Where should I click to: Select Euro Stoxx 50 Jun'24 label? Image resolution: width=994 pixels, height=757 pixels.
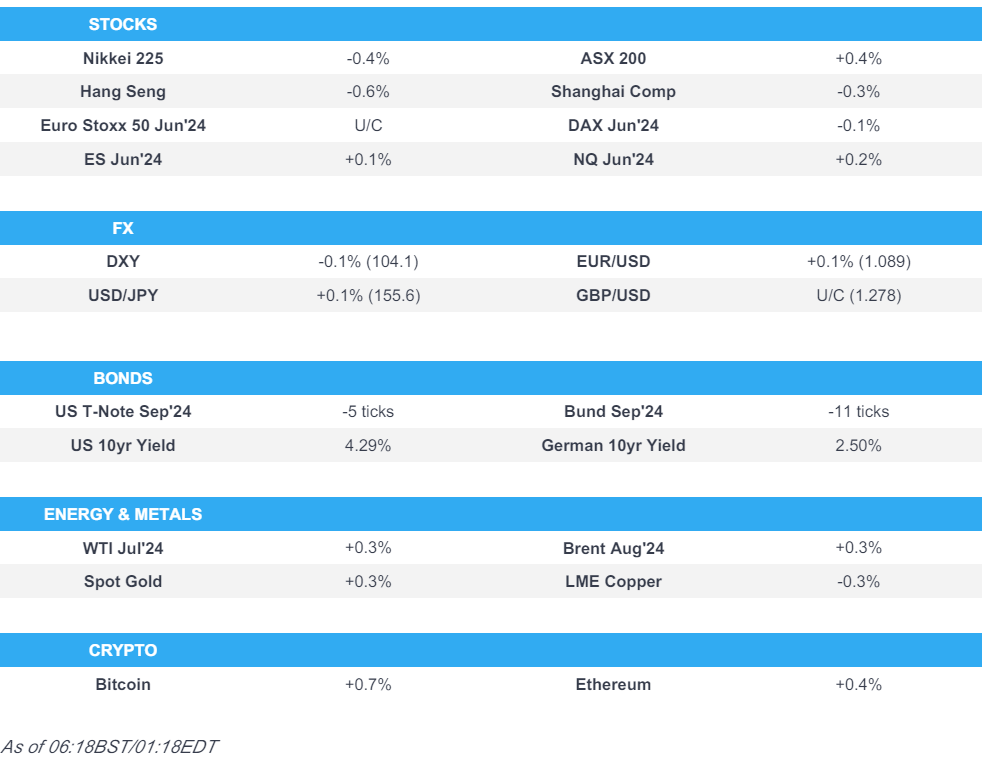[x=123, y=126]
